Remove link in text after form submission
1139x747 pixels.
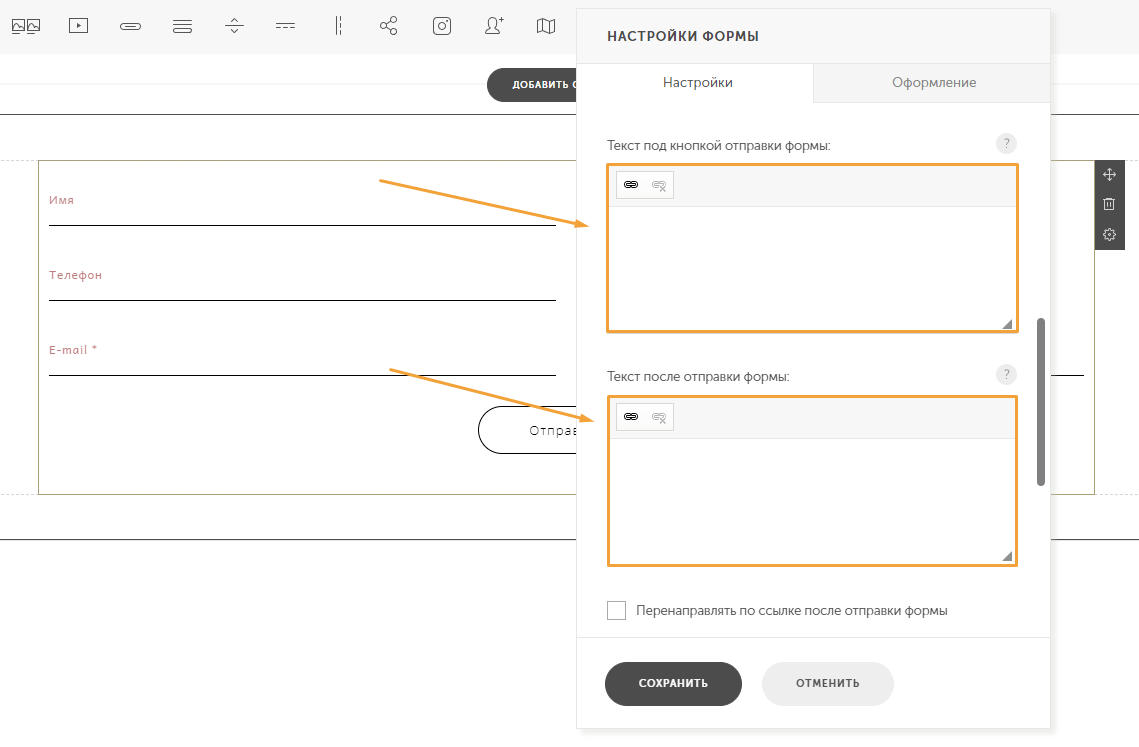659,417
